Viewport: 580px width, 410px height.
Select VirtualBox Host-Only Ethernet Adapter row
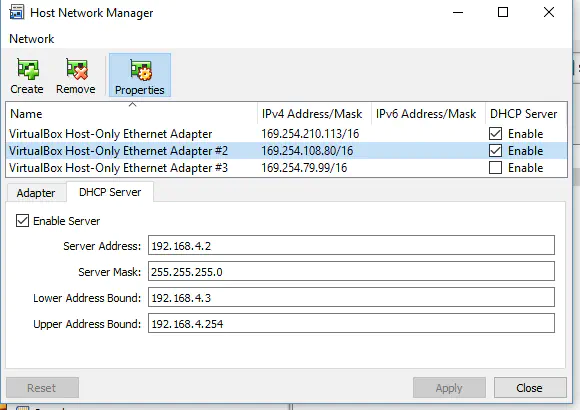286,134
